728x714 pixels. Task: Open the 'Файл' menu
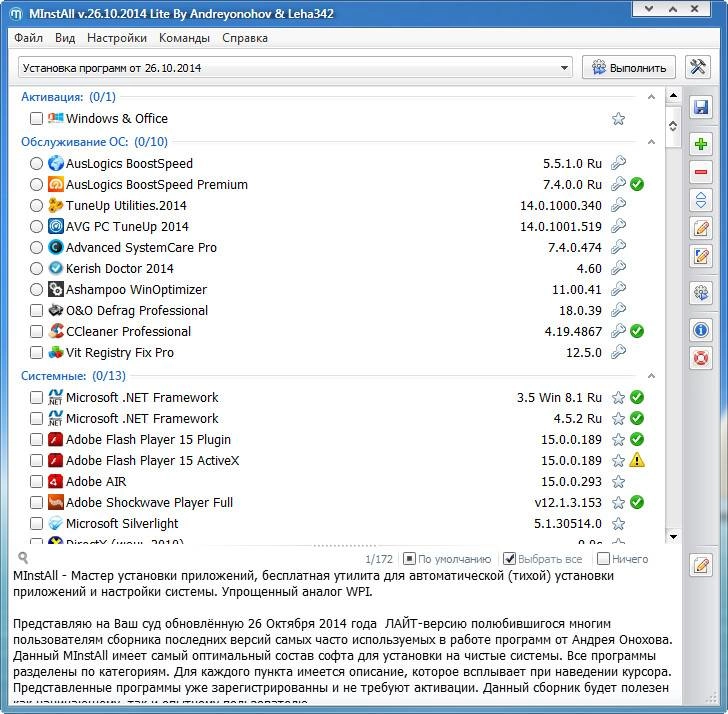(28, 38)
